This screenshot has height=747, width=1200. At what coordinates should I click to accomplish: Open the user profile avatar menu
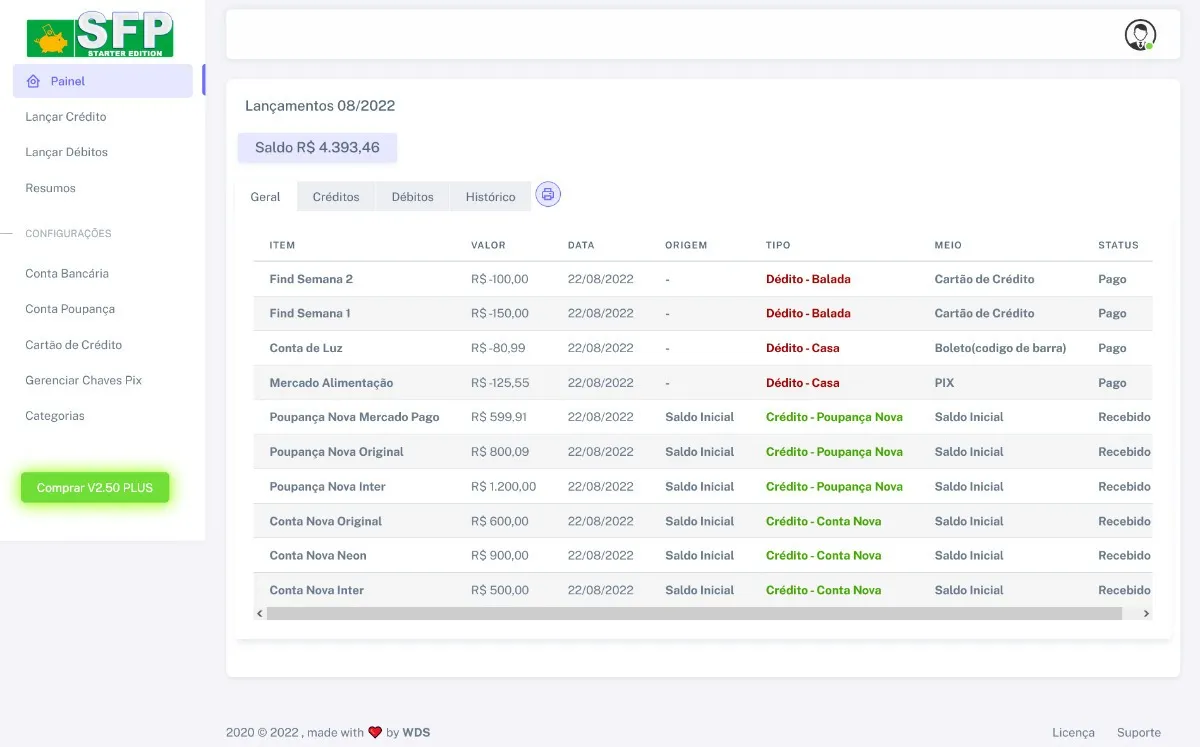[1140, 35]
